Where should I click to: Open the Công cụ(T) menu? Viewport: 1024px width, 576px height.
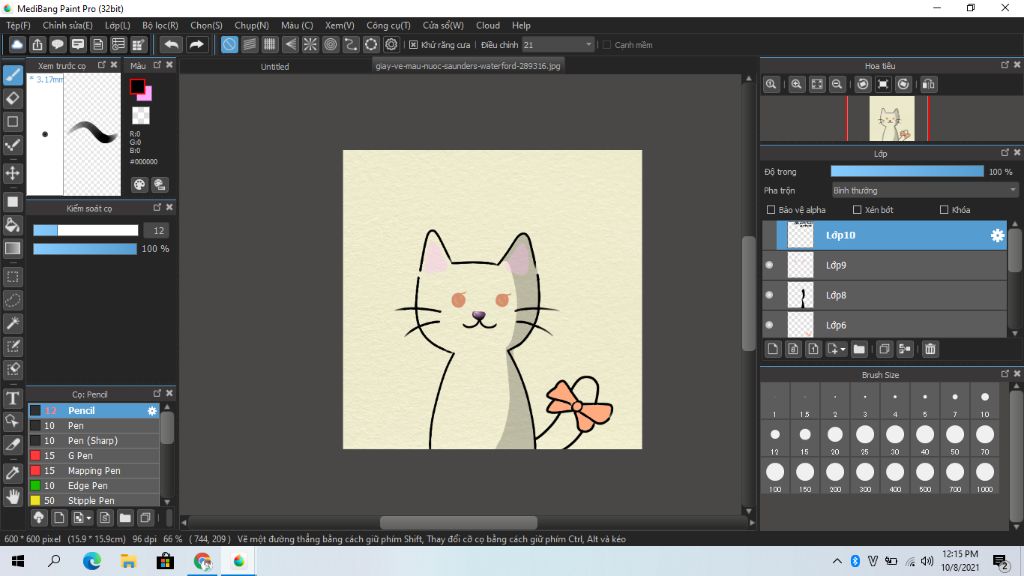[x=388, y=25]
